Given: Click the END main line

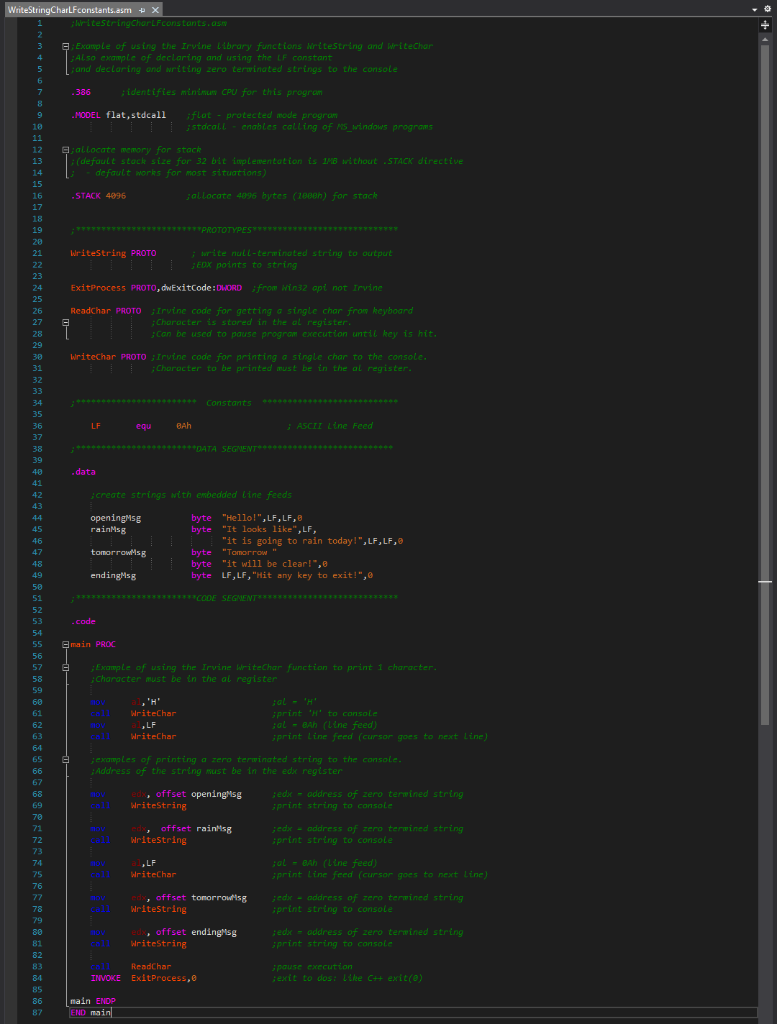Looking at the screenshot, I should (91, 1013).
